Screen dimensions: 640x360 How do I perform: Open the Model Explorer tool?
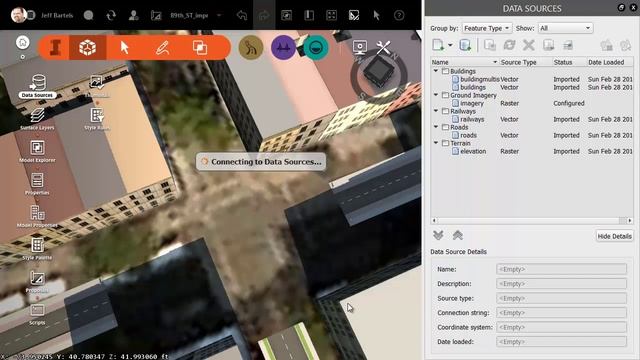click(37, 148)
